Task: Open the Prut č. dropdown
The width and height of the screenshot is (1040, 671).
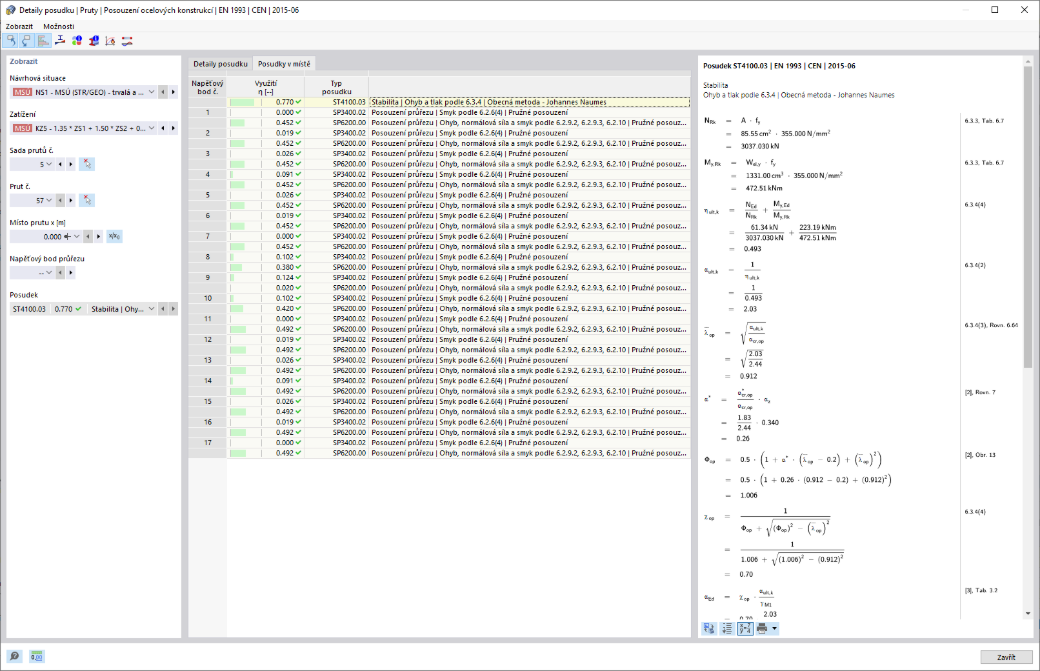Action: 49,200
